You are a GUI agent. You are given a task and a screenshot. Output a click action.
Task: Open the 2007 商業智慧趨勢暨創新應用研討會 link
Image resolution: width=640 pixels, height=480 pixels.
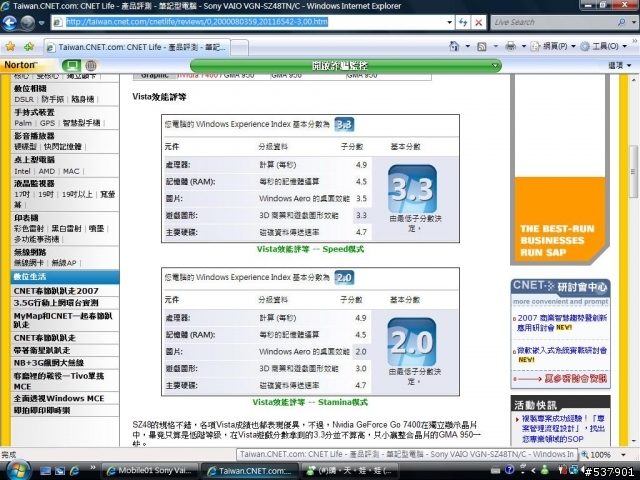tap(562, 322)
